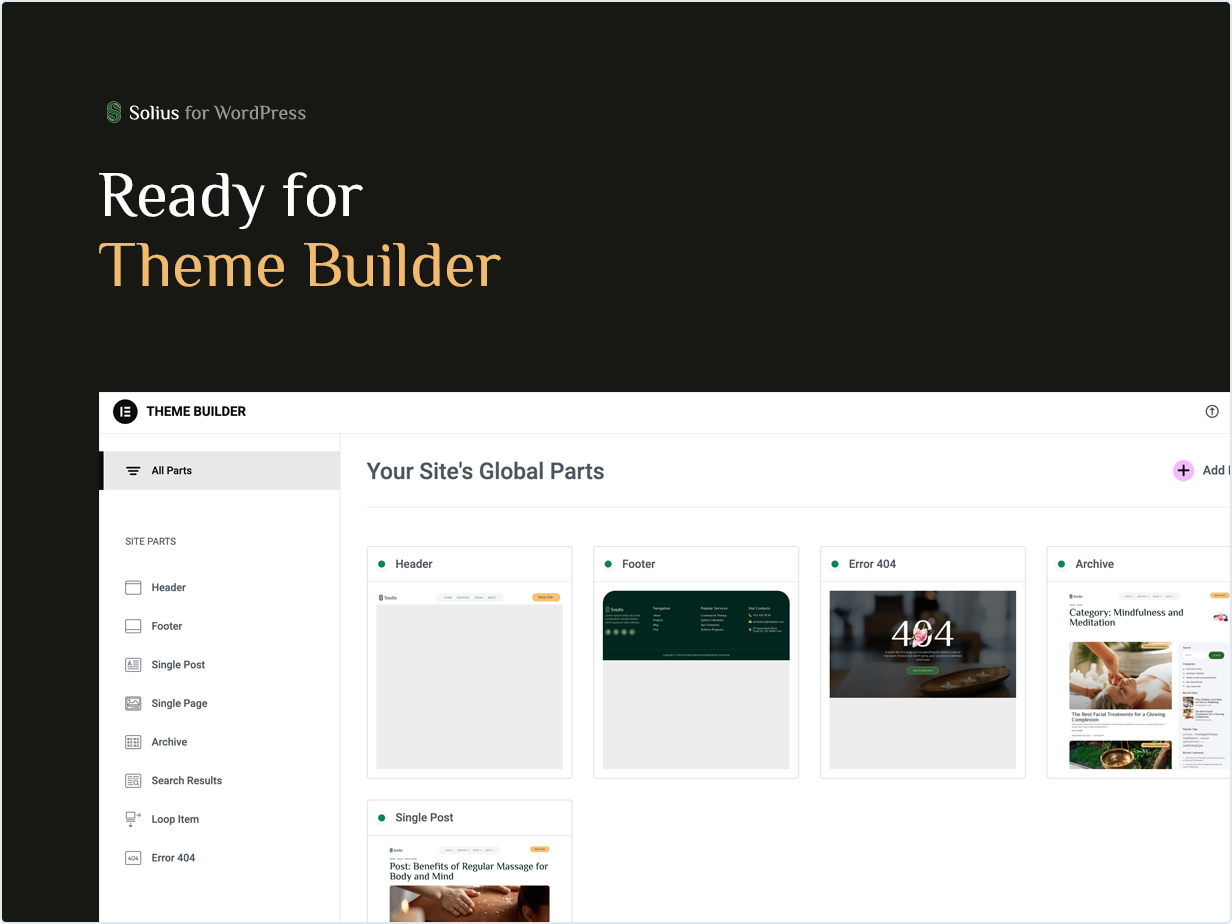Click the pink plus Add New icon
This screenshot has height=924, width=1232.
click(1184, 470)
